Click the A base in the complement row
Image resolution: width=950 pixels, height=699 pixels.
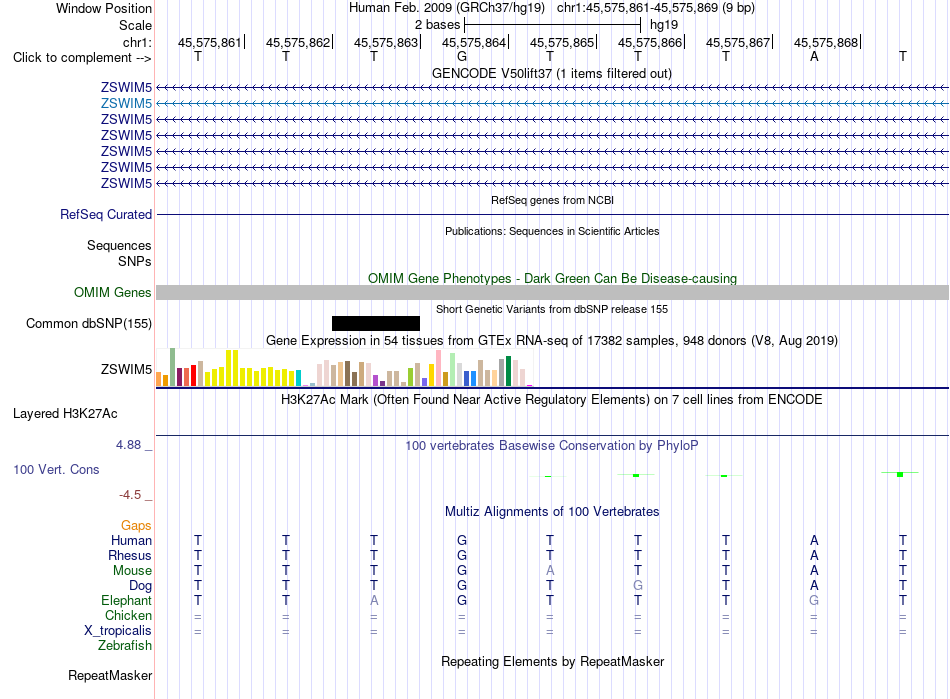(814, 57)
